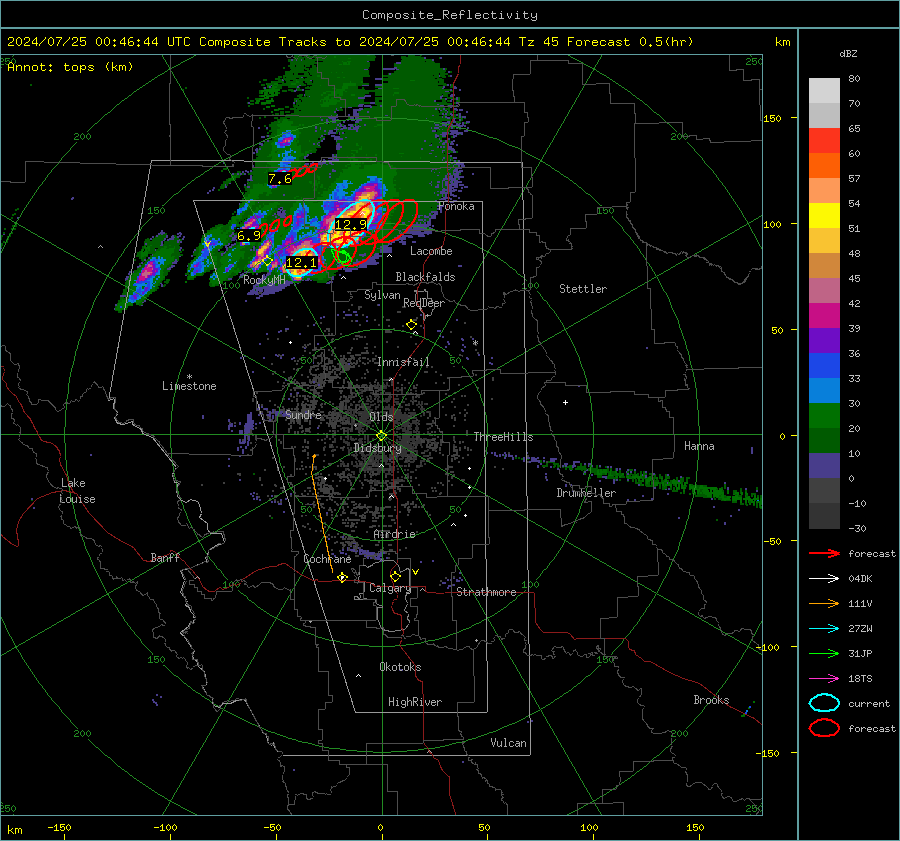
Task: Select the green 31JP arrow legend icon
Action: (824, 653)
